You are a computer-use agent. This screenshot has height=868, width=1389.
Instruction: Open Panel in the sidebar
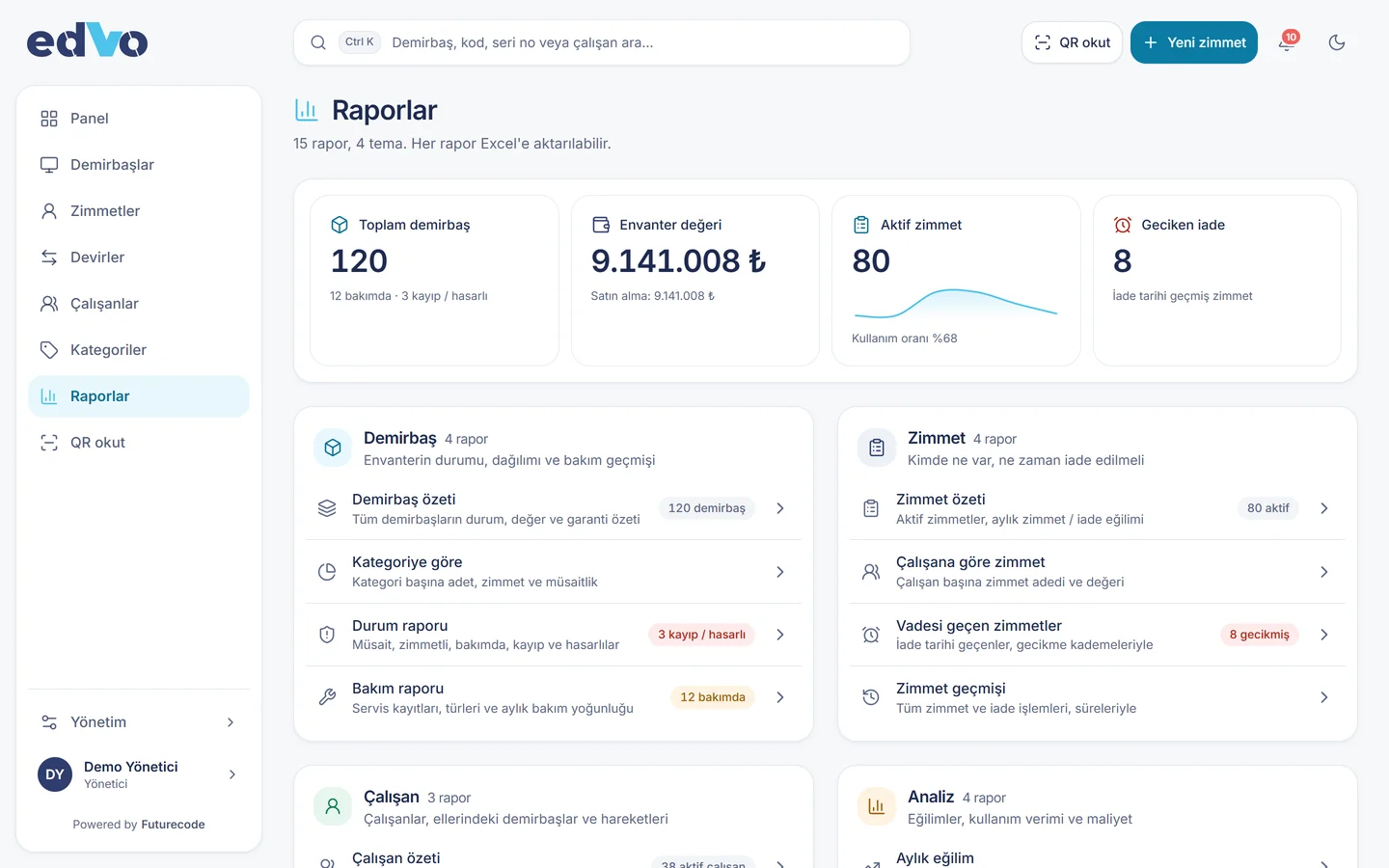coord(139,119)
